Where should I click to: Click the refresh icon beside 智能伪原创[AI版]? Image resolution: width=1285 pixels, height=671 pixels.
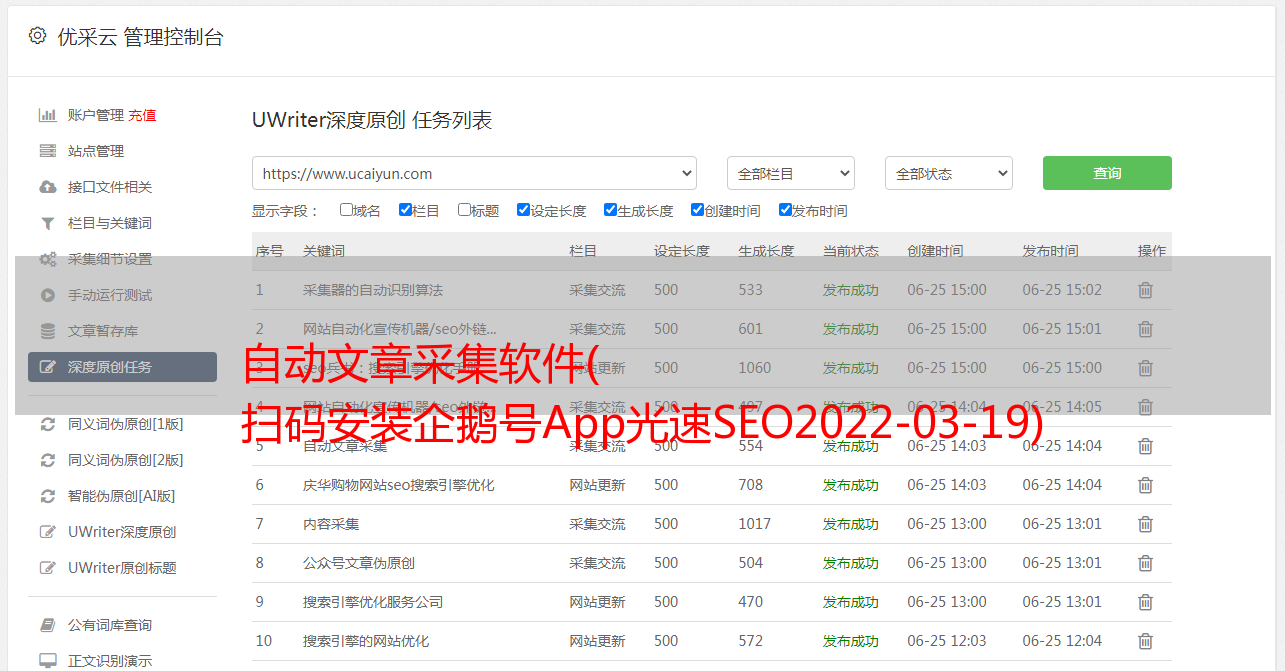47,496
